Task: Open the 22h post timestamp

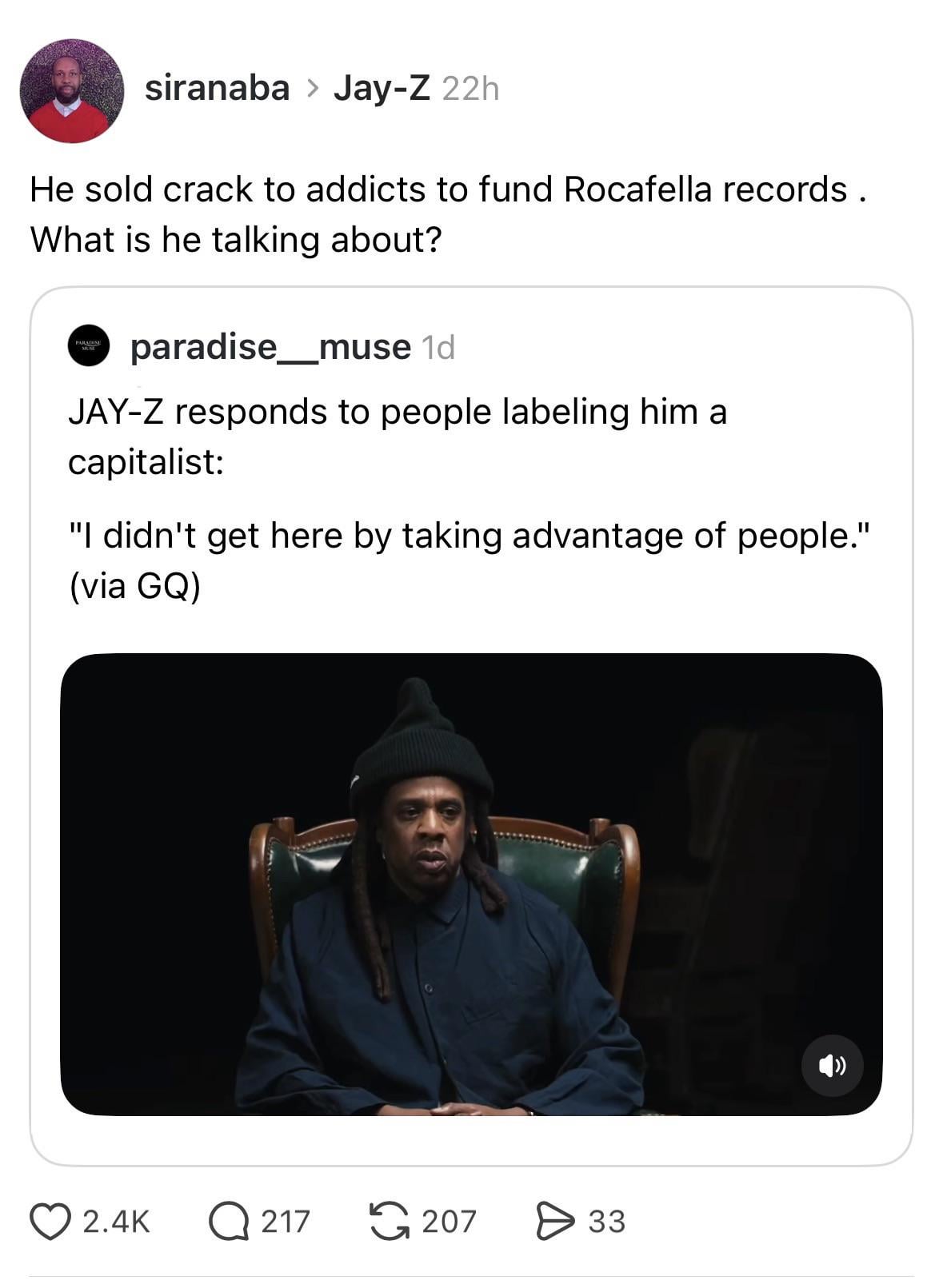Action: click(470, 89)
